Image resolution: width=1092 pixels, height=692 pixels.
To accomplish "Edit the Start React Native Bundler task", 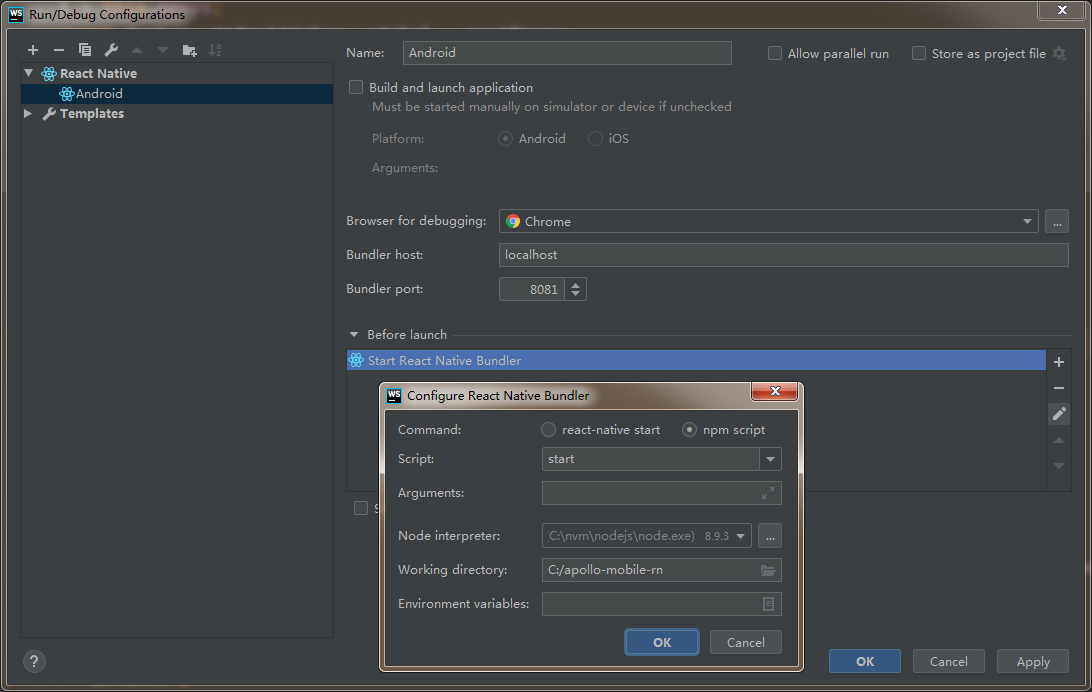I will pyautogui.click(x=1059, y=414).
